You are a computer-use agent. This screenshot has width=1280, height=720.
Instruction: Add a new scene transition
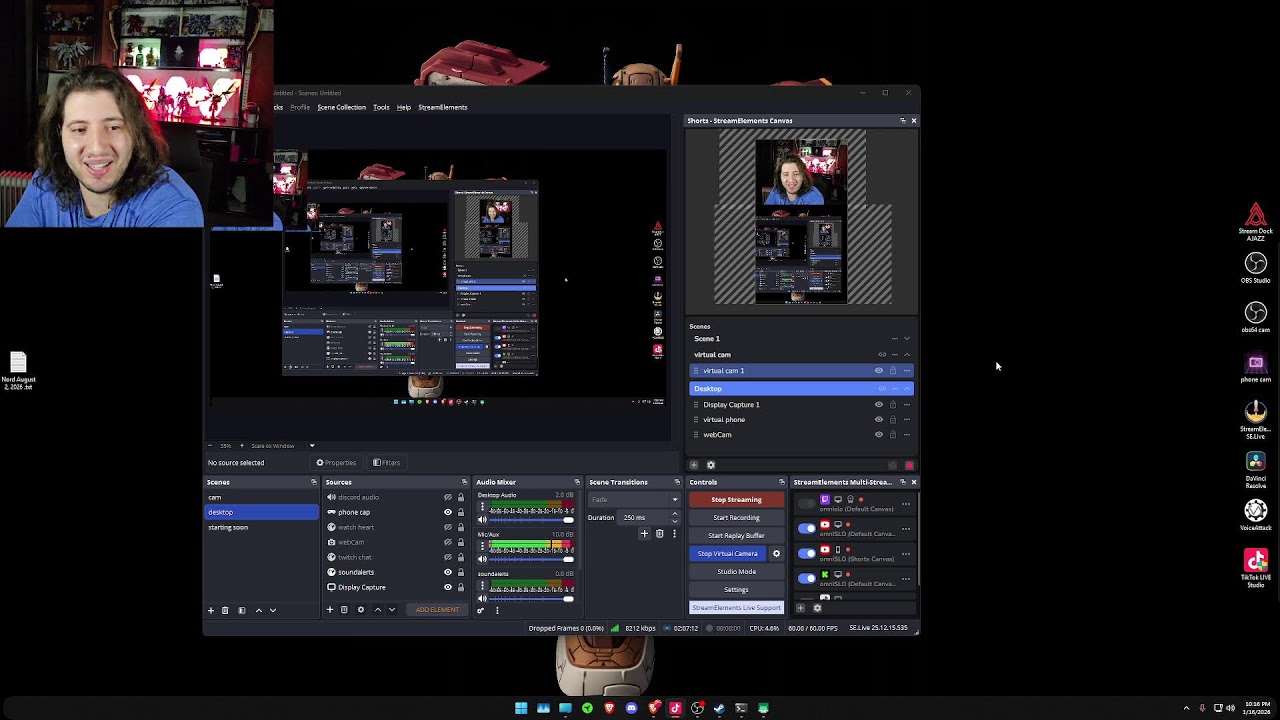pyautogui.click(x=644, y=534)
